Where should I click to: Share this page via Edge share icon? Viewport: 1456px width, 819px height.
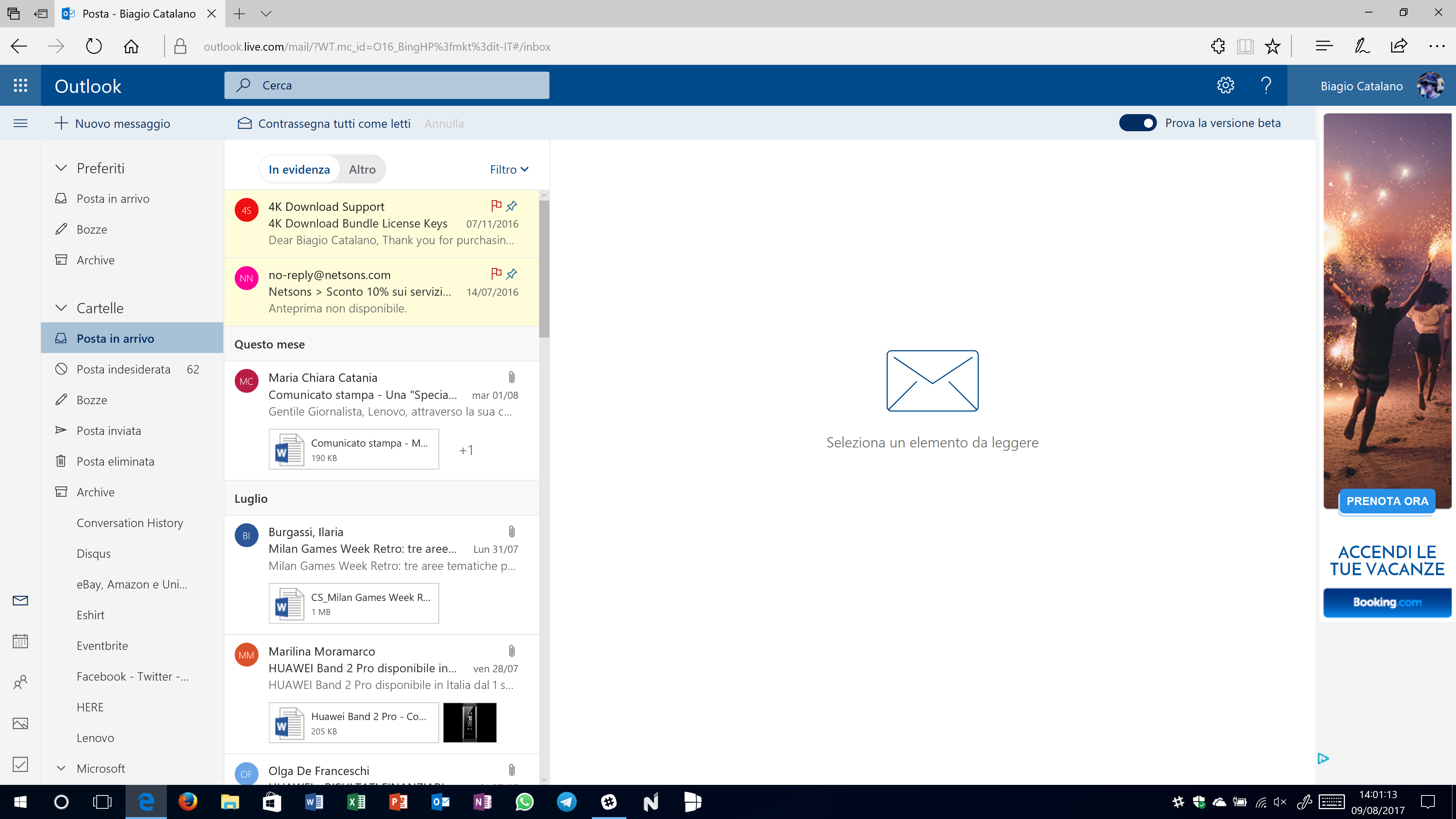(1399, 46)
